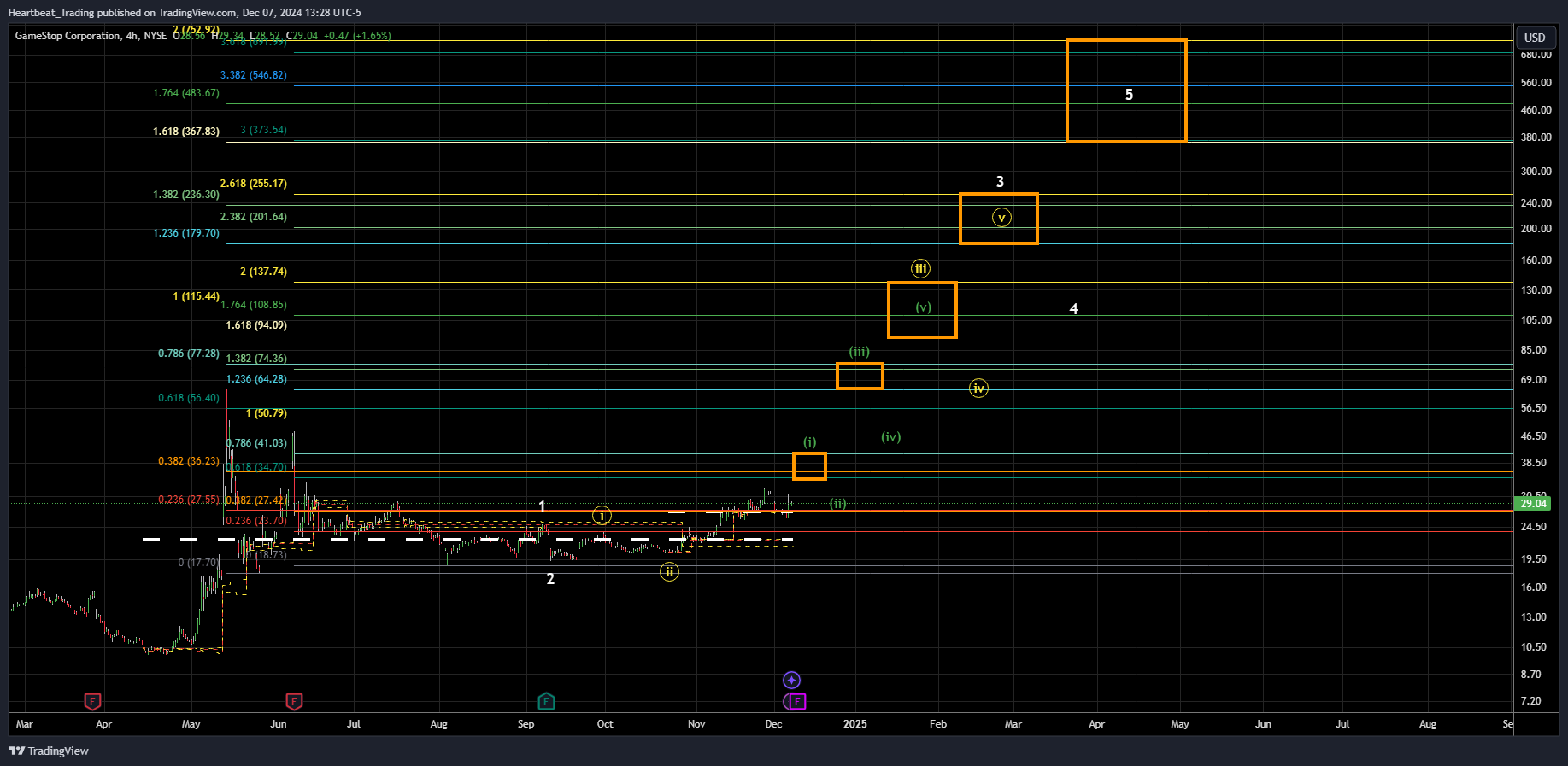Select the Fib label 1.764 (483.67)
Viewport: 1568px width, 766px height.
(x=186, y=93)
